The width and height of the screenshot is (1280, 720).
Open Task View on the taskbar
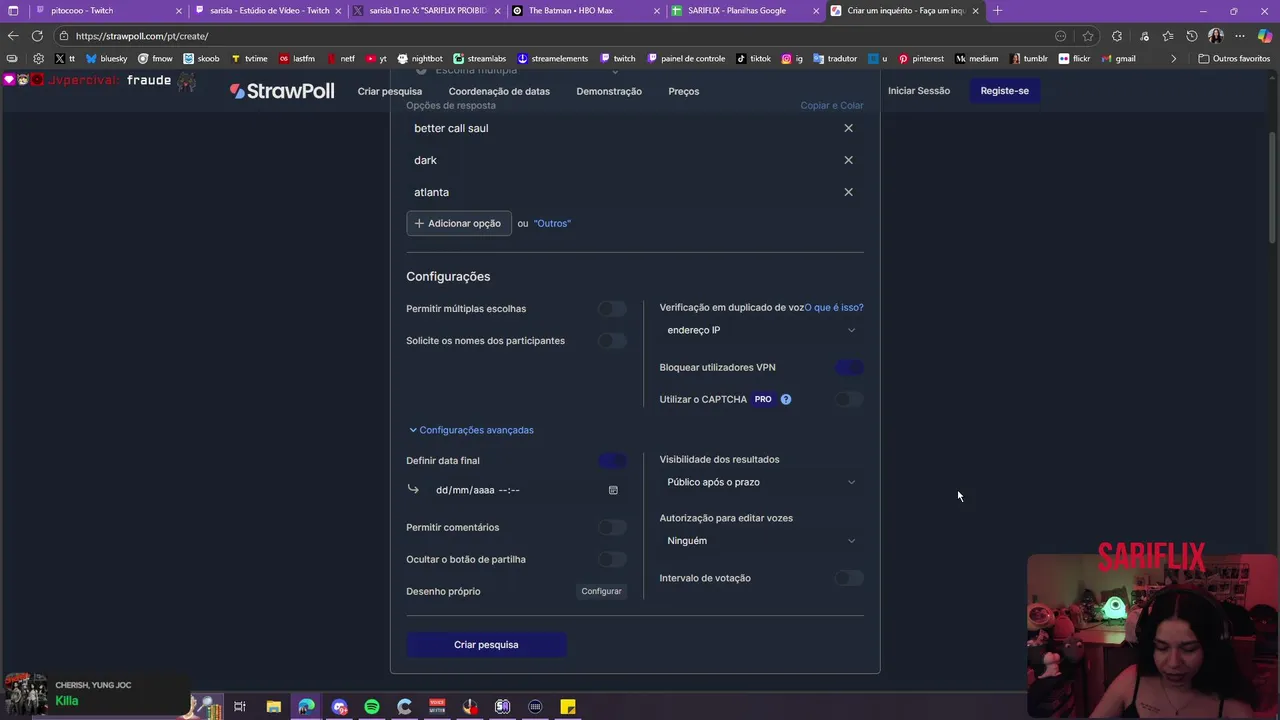(x=240, y=707)
